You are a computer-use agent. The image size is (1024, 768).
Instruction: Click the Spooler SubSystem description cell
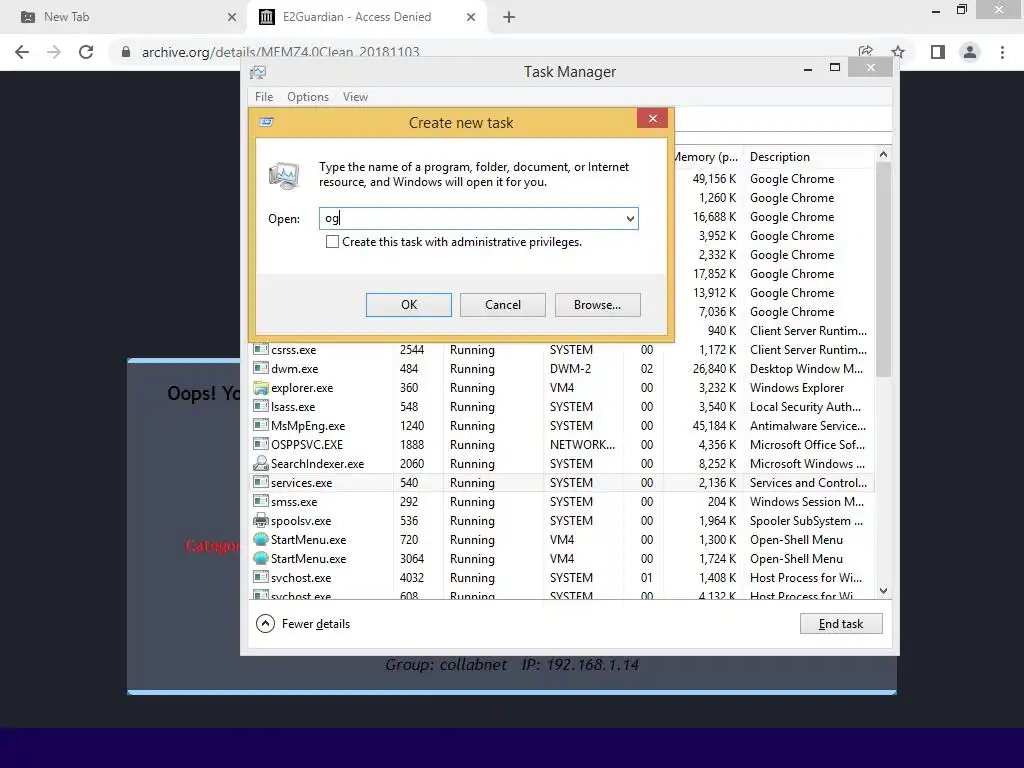click(x=806, y=520)
